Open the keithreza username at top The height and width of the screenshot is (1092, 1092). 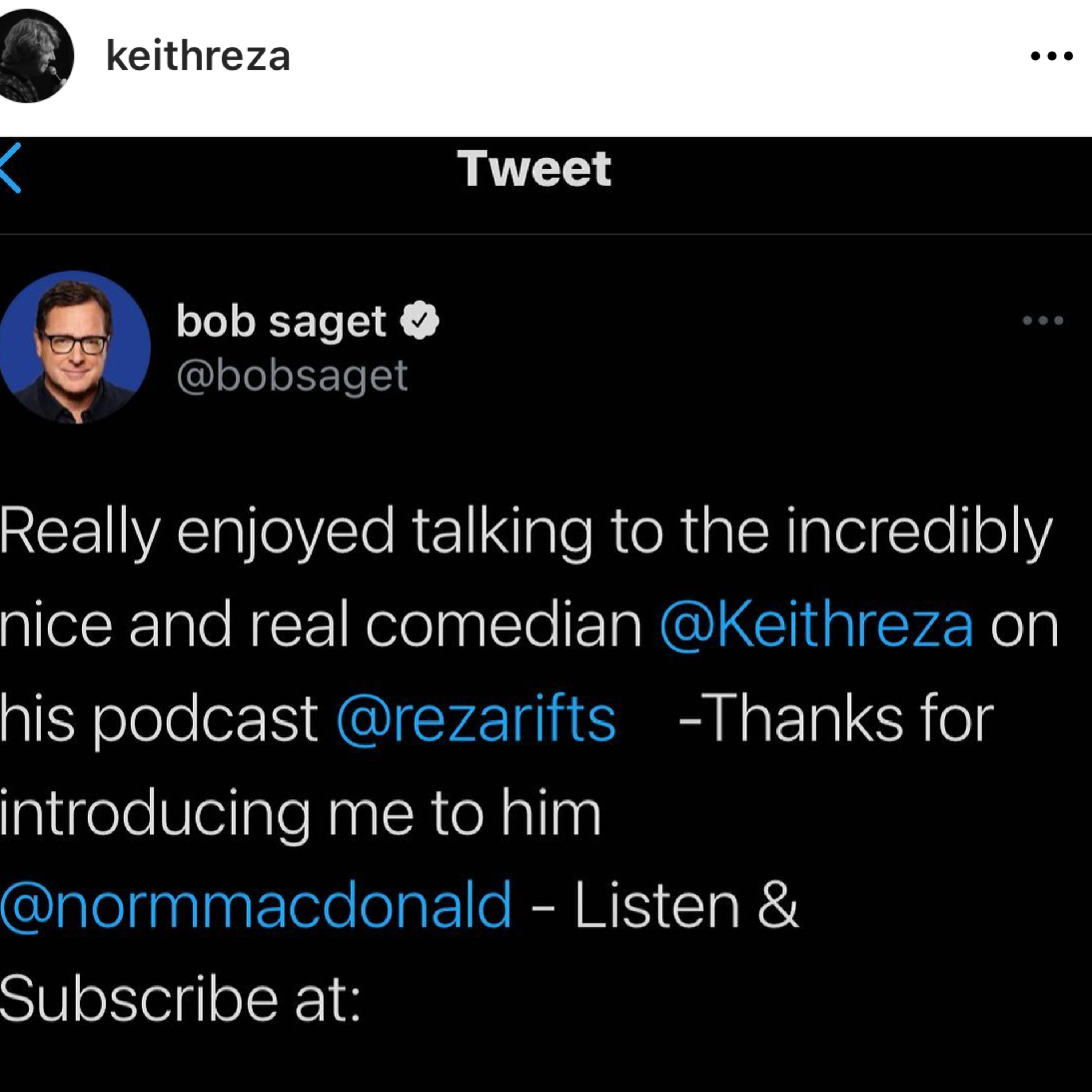(198, 56)
